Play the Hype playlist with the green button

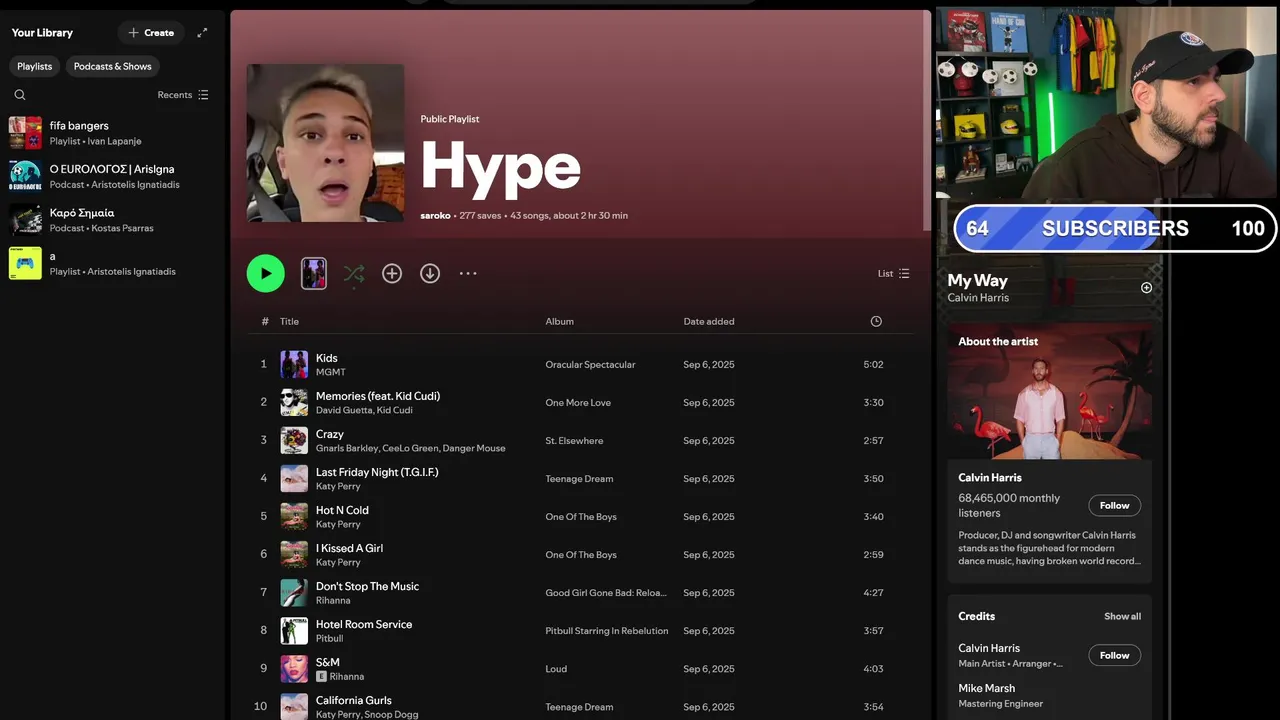pyautogui.click(x=266, y=273)
